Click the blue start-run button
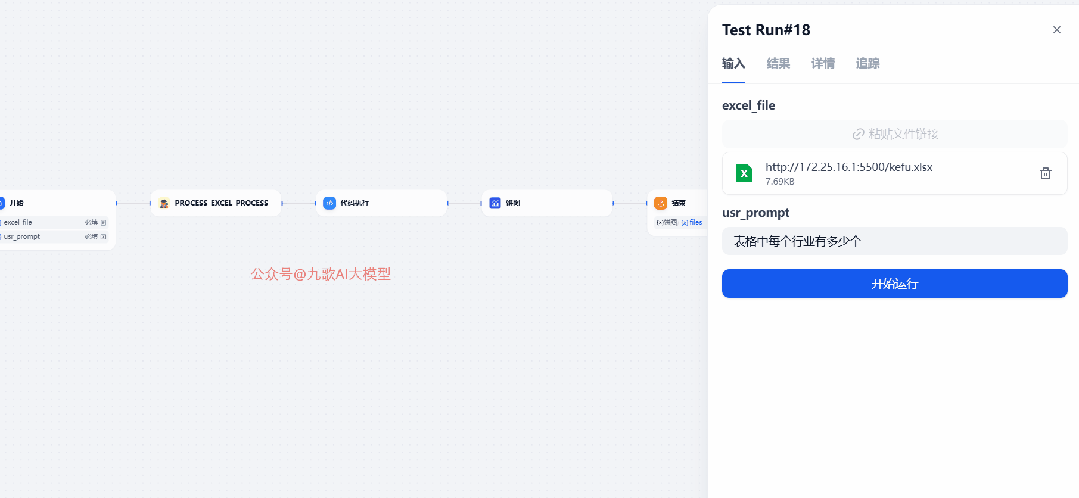 pyautogui.click(x=895, y=283)
